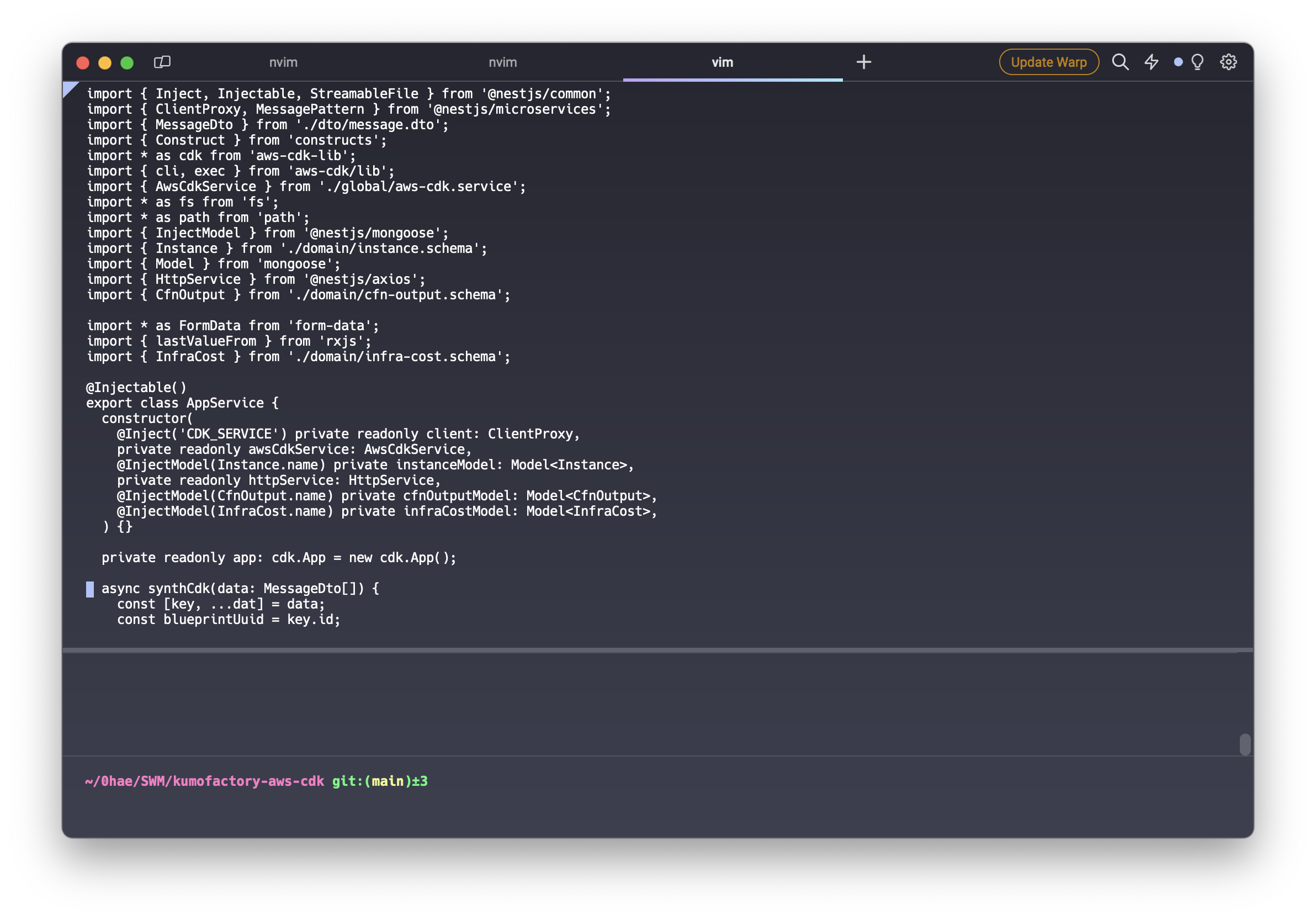1316x920 pixels.
Task: Click 'private readonly httpService: HttpService,' line
Action: point(279,480)
